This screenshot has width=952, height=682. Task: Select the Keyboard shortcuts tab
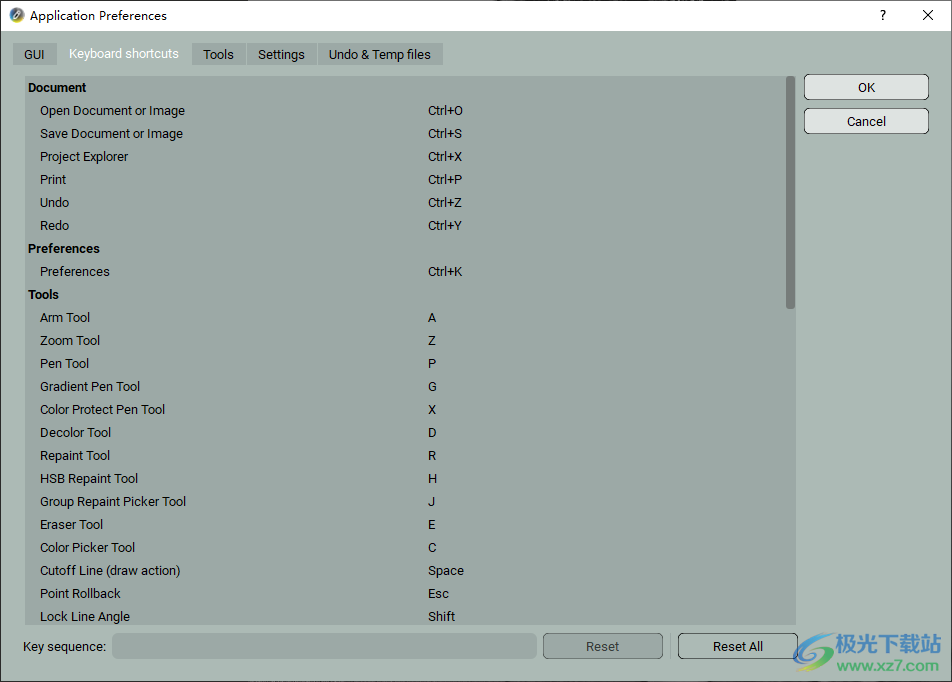click(x=124, y=54)
